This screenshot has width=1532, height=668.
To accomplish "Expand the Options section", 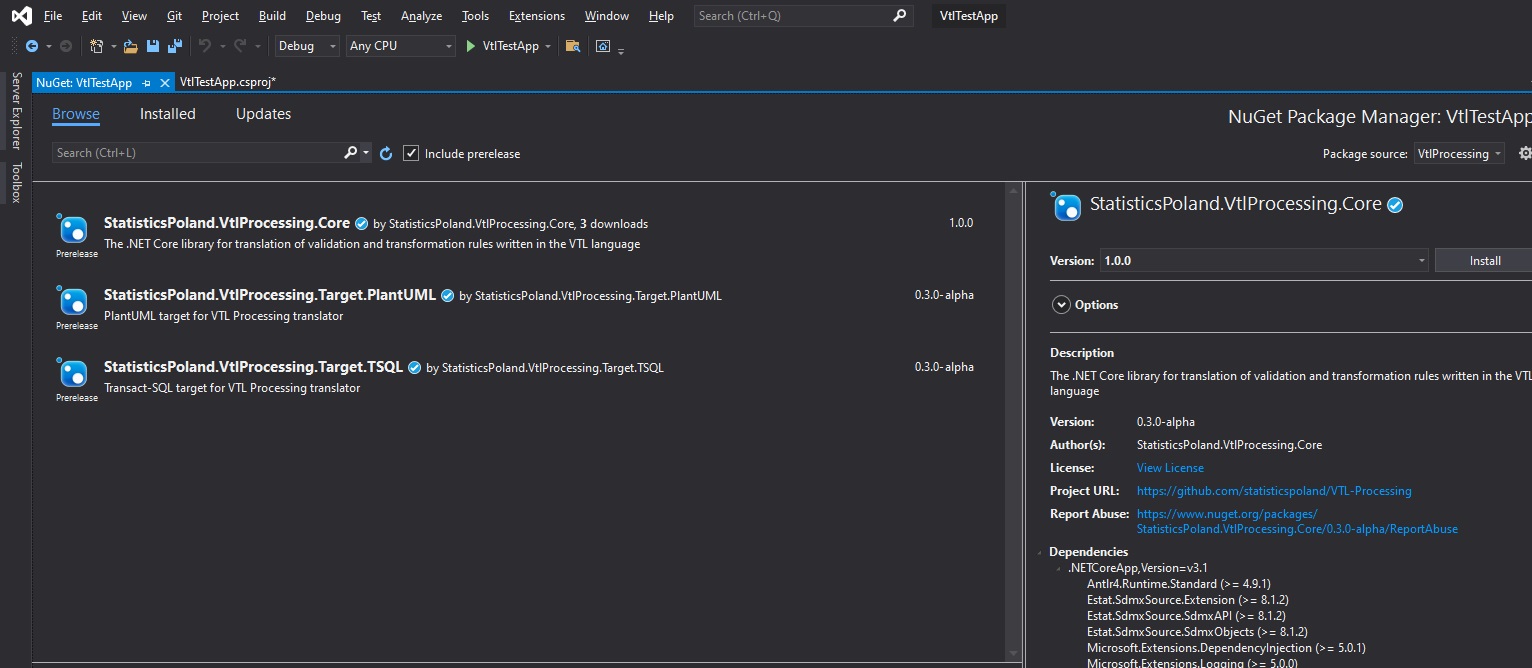I will coord(1060,305).
